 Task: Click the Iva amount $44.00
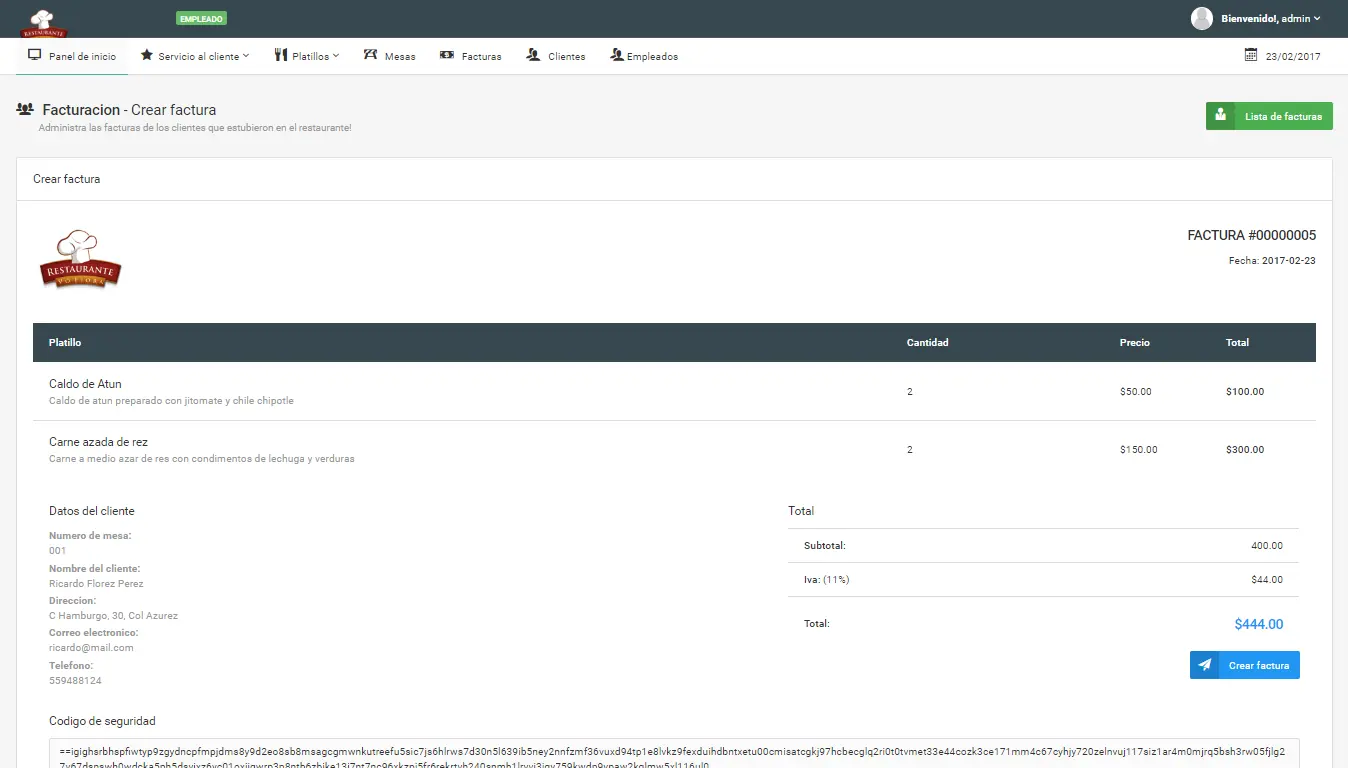1267,579
